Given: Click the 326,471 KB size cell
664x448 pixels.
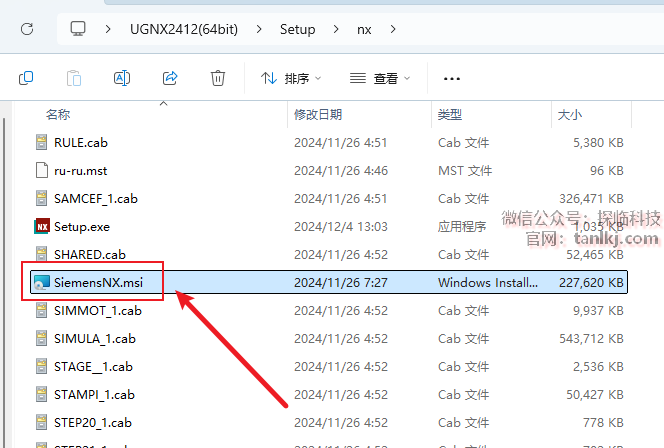Looking at the screenshot, I should 591,199.
